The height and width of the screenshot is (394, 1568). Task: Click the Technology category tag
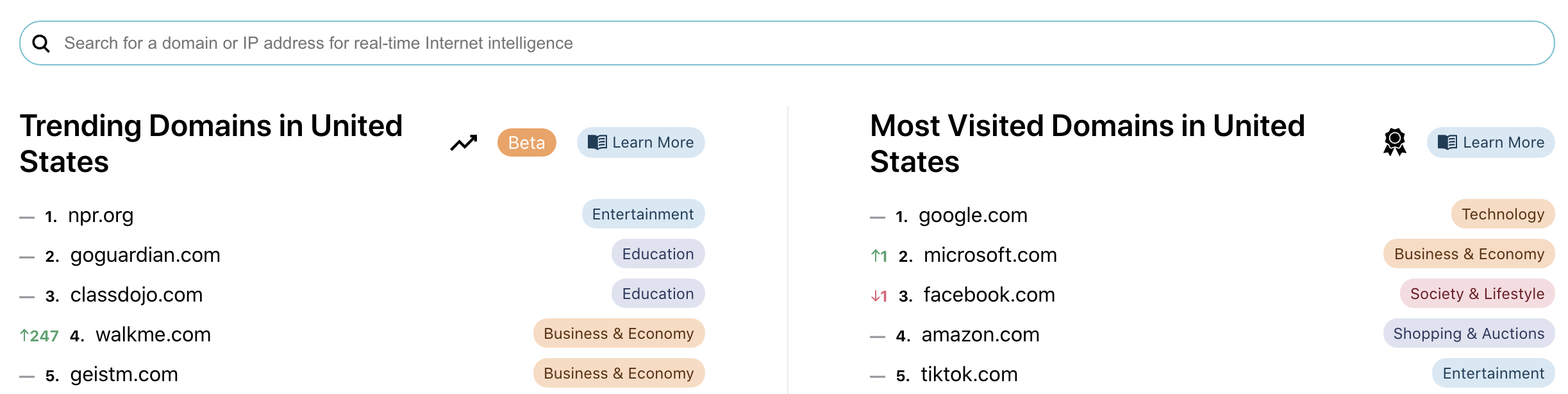(1503, 214)
